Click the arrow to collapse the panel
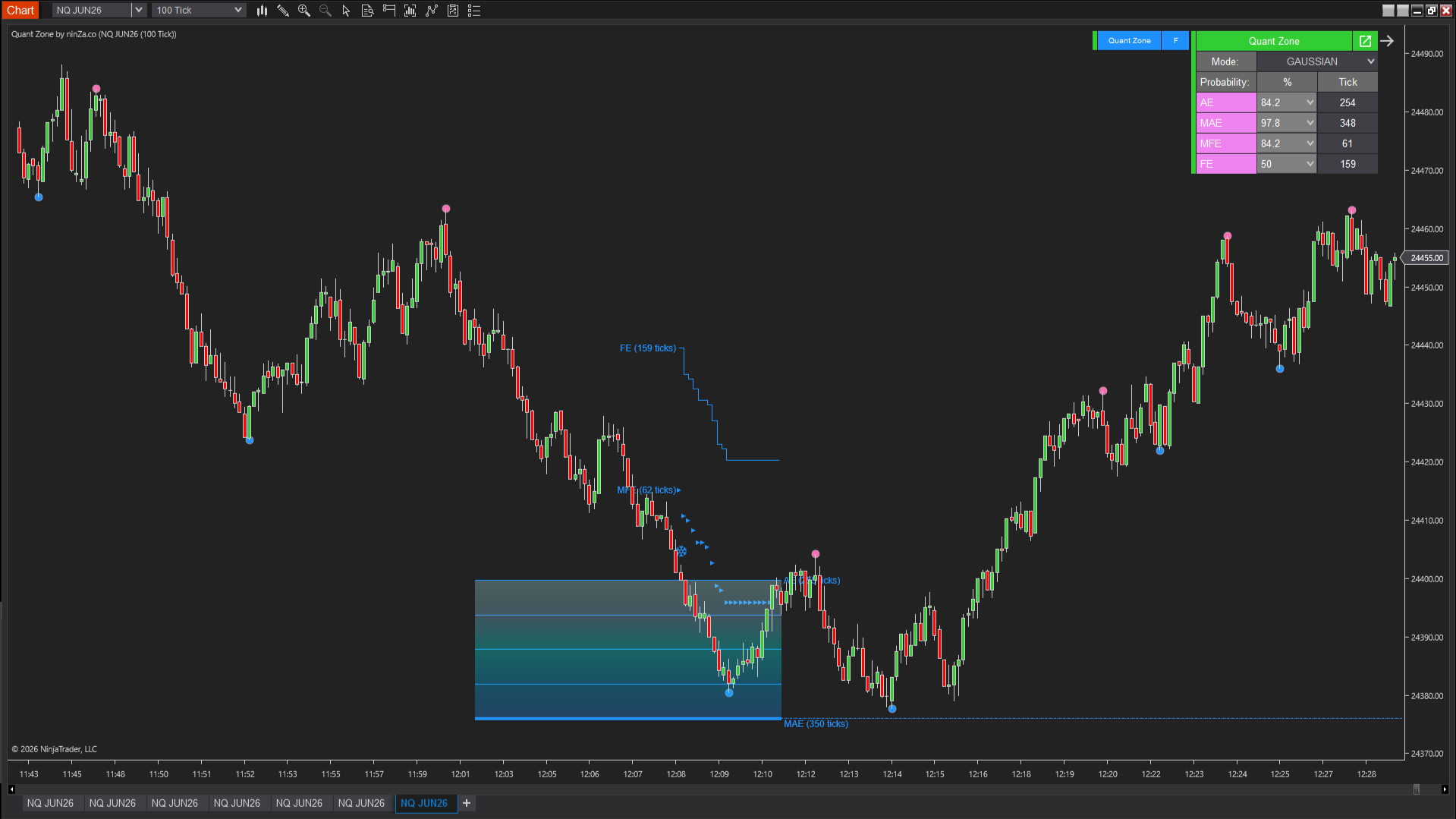 coord(1387,41)
